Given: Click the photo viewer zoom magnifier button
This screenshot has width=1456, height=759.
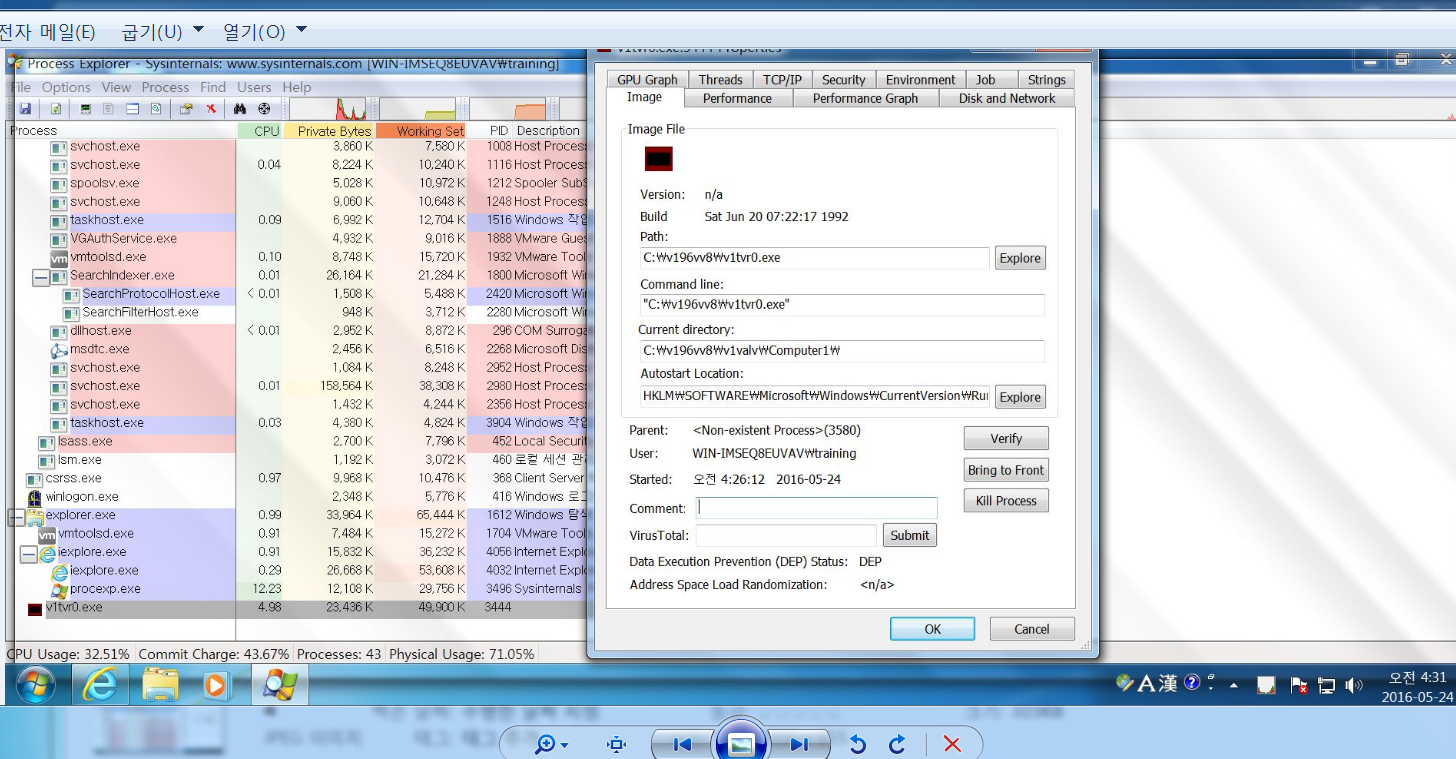Looking at the screenshot, I should (x=552, y=744).
